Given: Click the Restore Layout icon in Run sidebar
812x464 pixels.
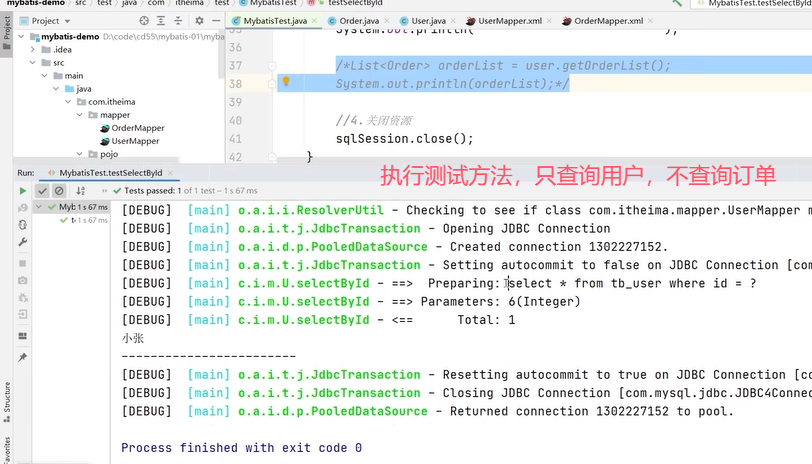Looking at the screenshot, I should pyautogui.click(x=22, y=336).
